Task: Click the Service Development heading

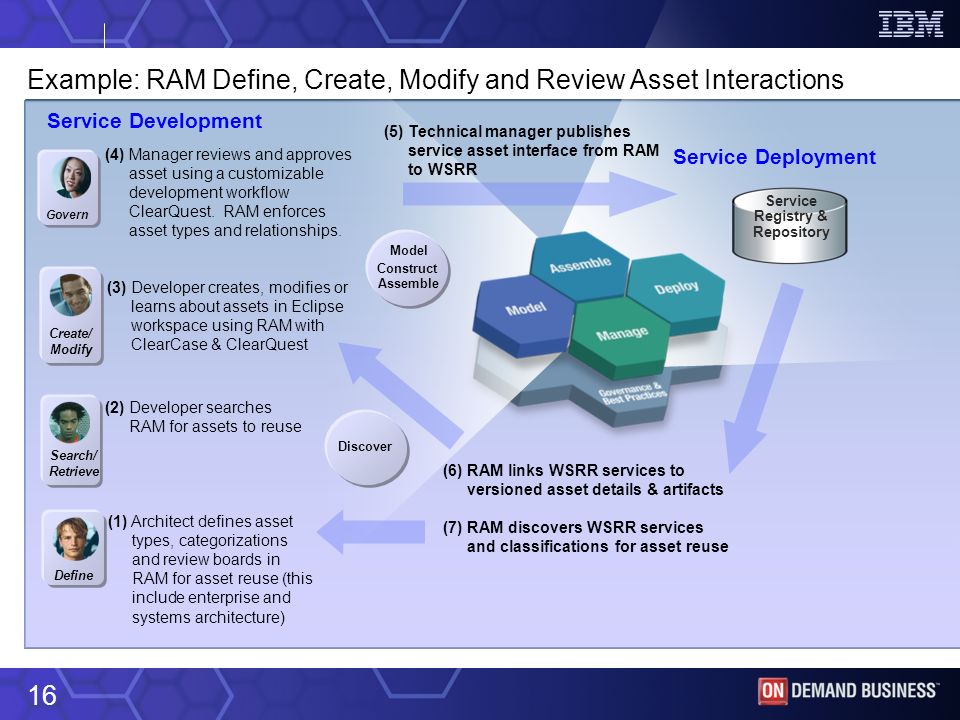Action: tap(154, 121)
